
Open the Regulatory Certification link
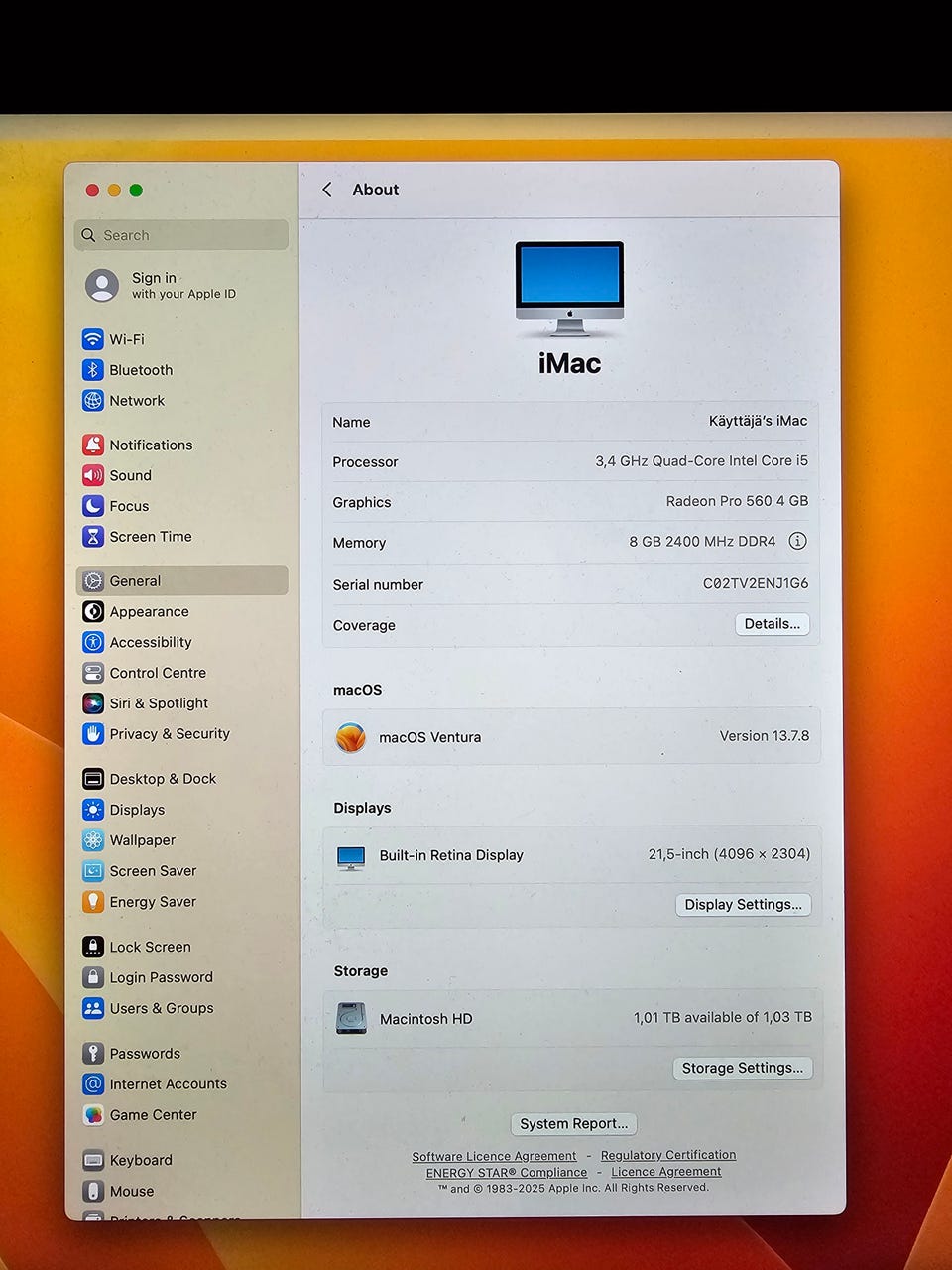pyautogui.click(x=668, y=1155)
